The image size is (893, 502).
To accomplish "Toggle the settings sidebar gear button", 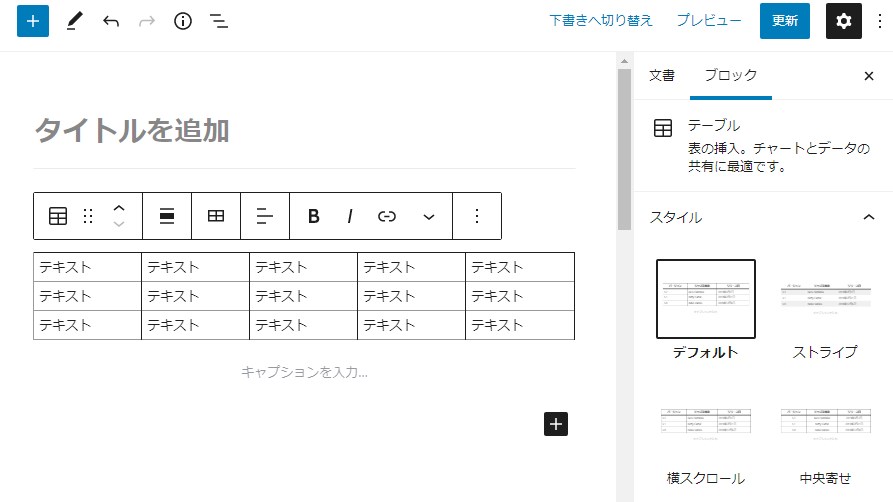I will pos(843,21).
